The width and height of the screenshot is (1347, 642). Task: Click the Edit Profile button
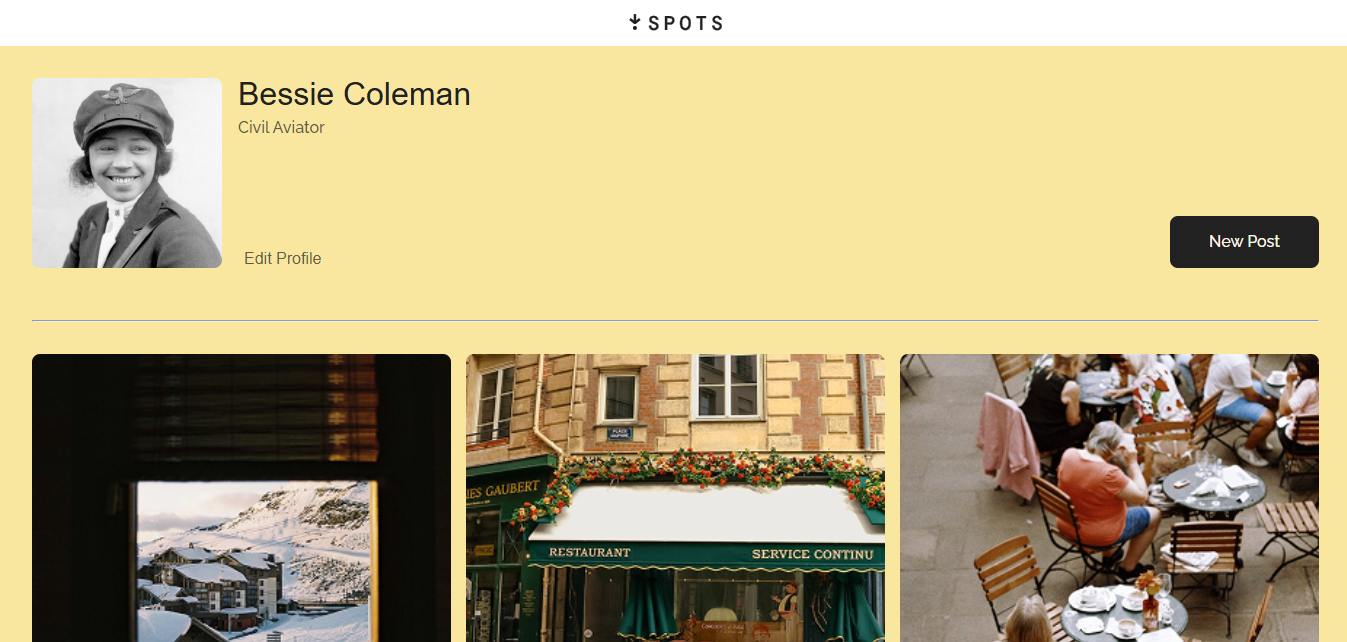pos(283,258)
